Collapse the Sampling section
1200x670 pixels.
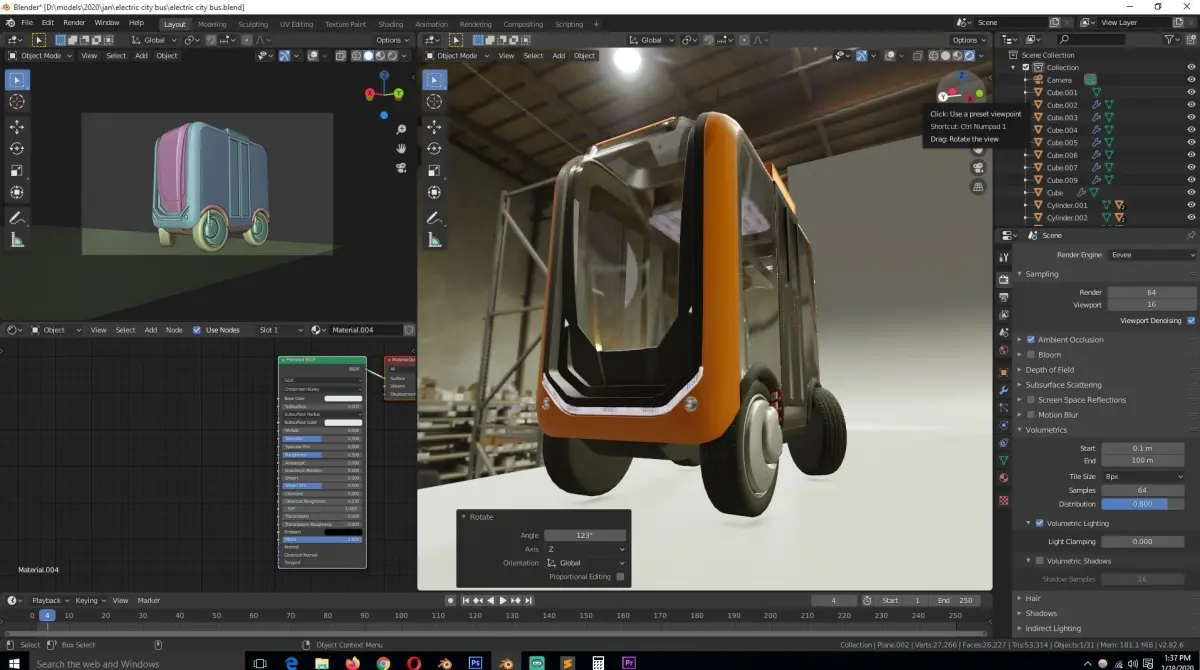[x=1041, y=273]
